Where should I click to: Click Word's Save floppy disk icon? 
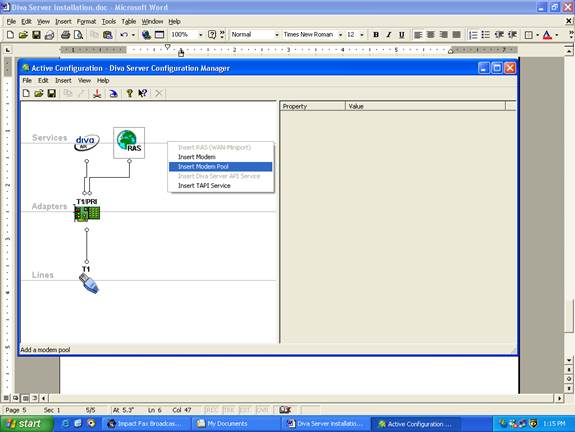click(x=36, y=35)
